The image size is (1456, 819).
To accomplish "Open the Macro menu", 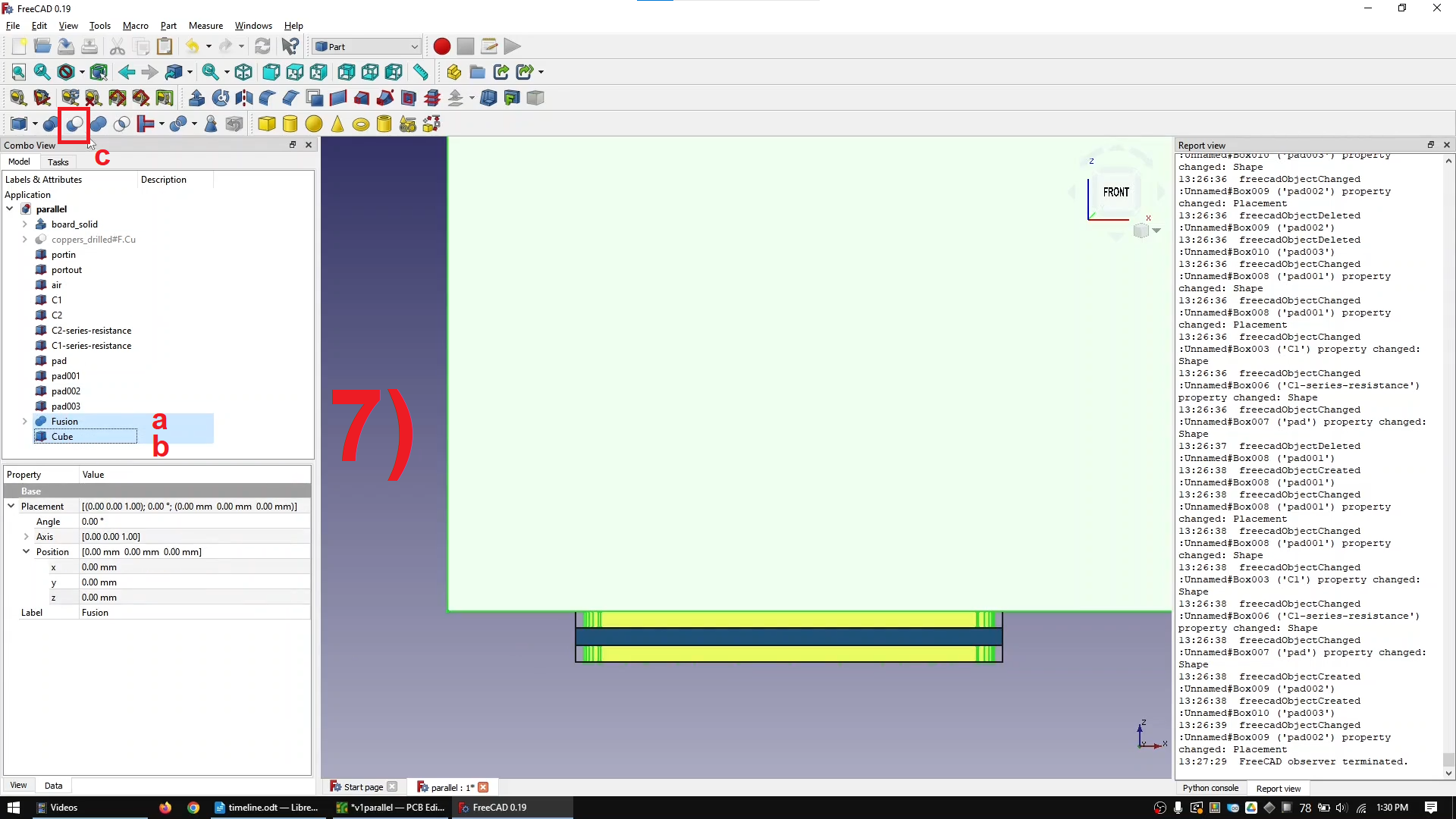I will 135,25.
